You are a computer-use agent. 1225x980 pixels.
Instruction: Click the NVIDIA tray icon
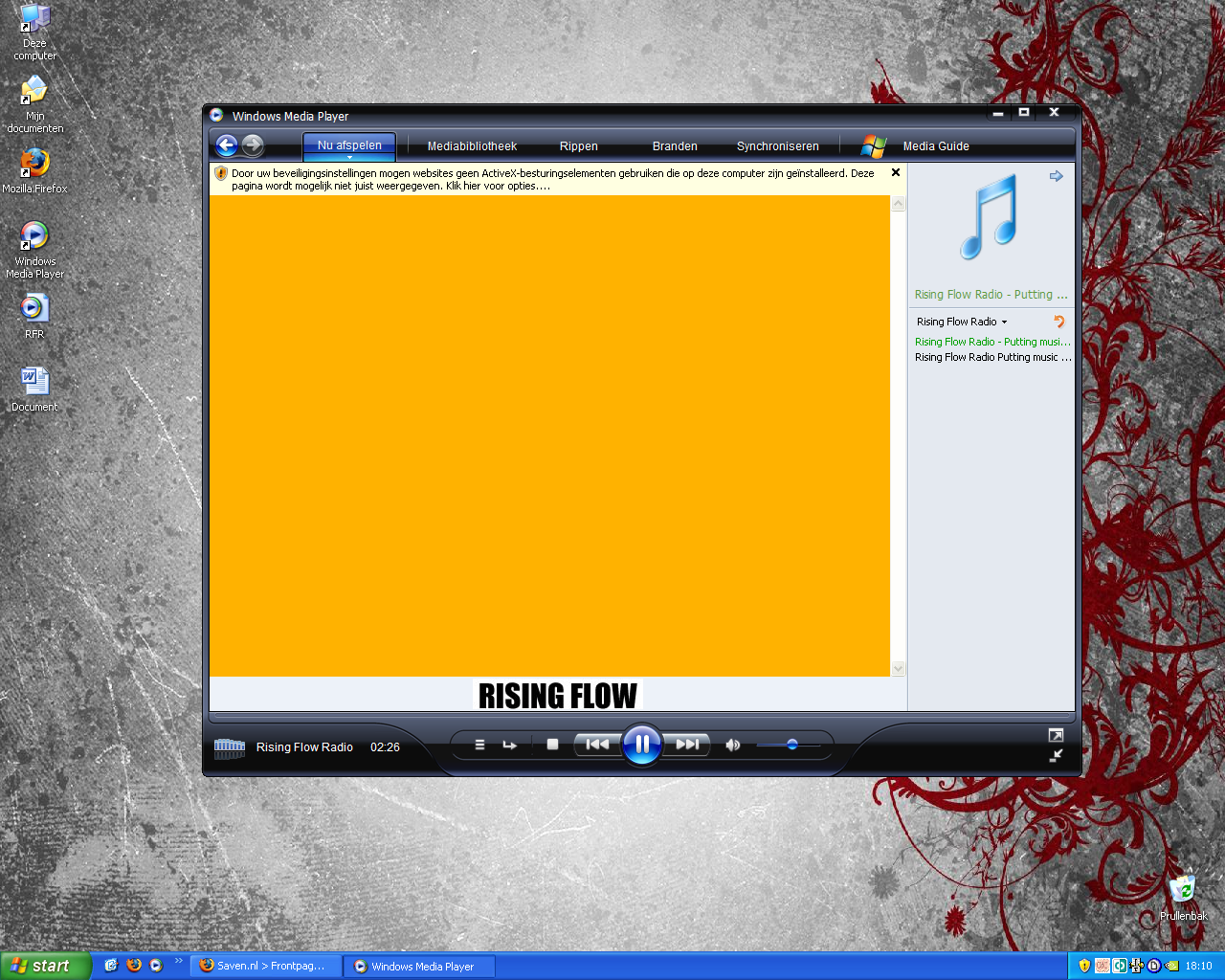click(x=1171, y=966)
